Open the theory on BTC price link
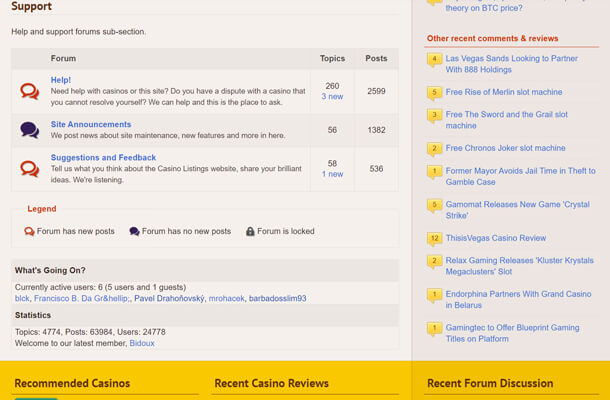The height and width of the screenshot is (400, 610). click(x=484, y=8)
